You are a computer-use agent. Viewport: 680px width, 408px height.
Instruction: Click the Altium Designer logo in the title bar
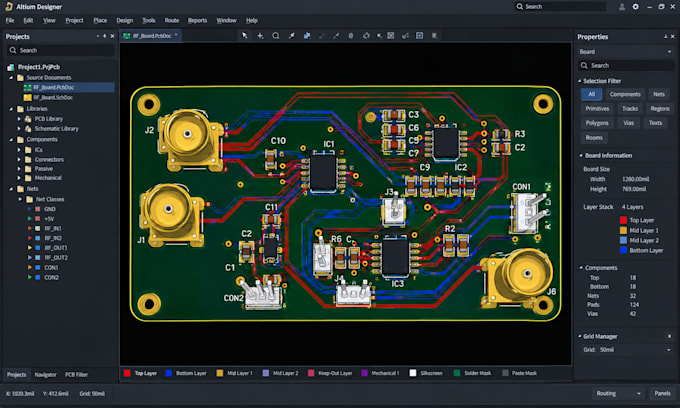(x=9, y=7)
